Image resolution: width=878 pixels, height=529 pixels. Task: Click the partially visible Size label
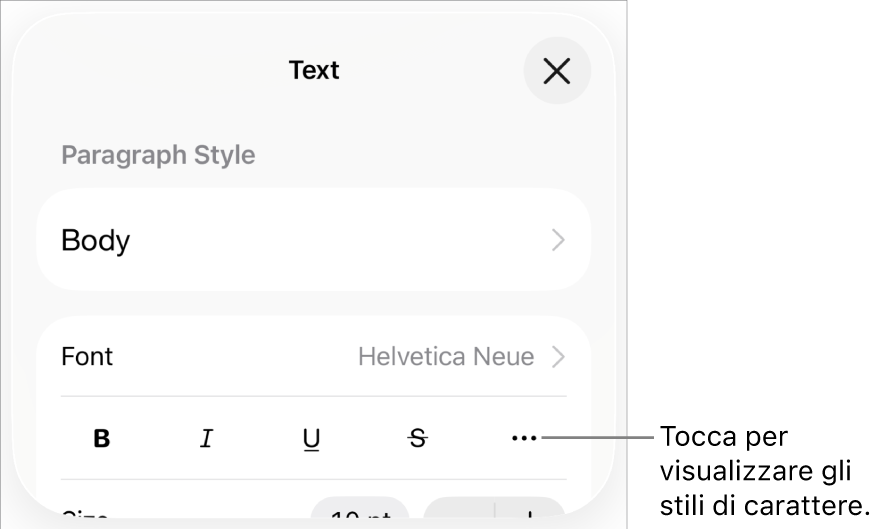point(85,513)
